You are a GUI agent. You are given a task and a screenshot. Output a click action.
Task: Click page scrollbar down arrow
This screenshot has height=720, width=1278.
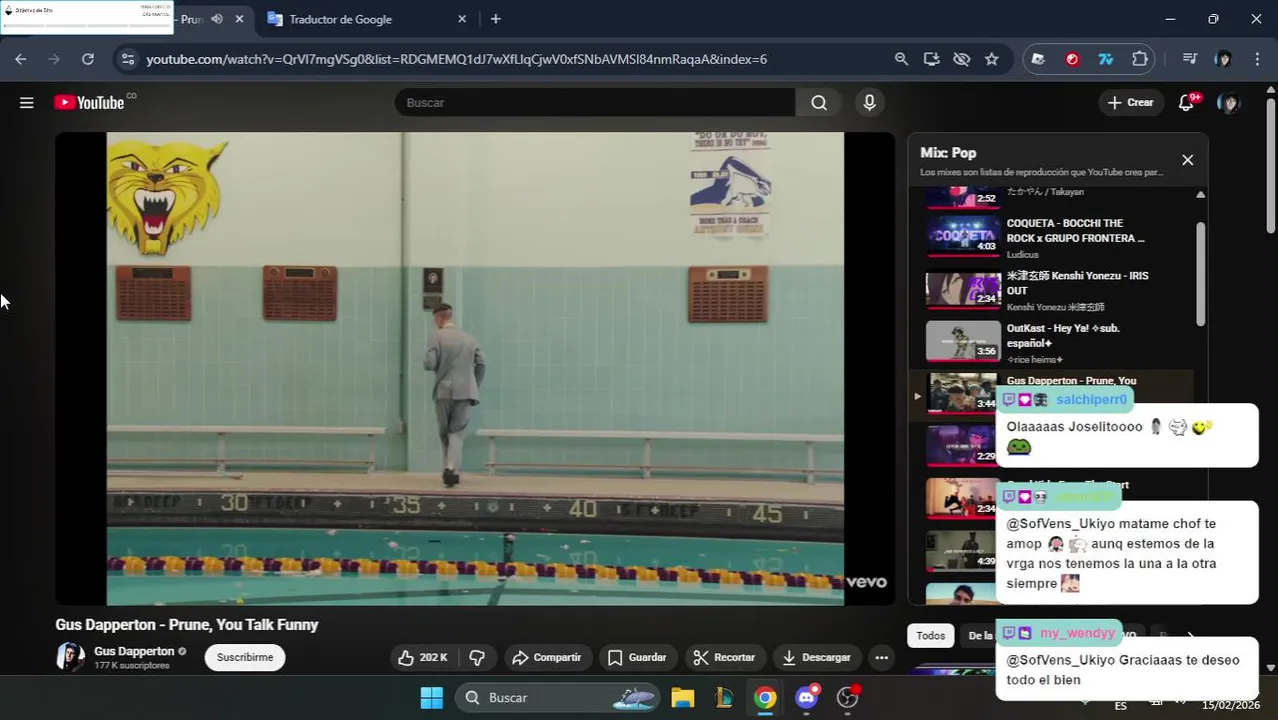click(x=1271, y=667)
